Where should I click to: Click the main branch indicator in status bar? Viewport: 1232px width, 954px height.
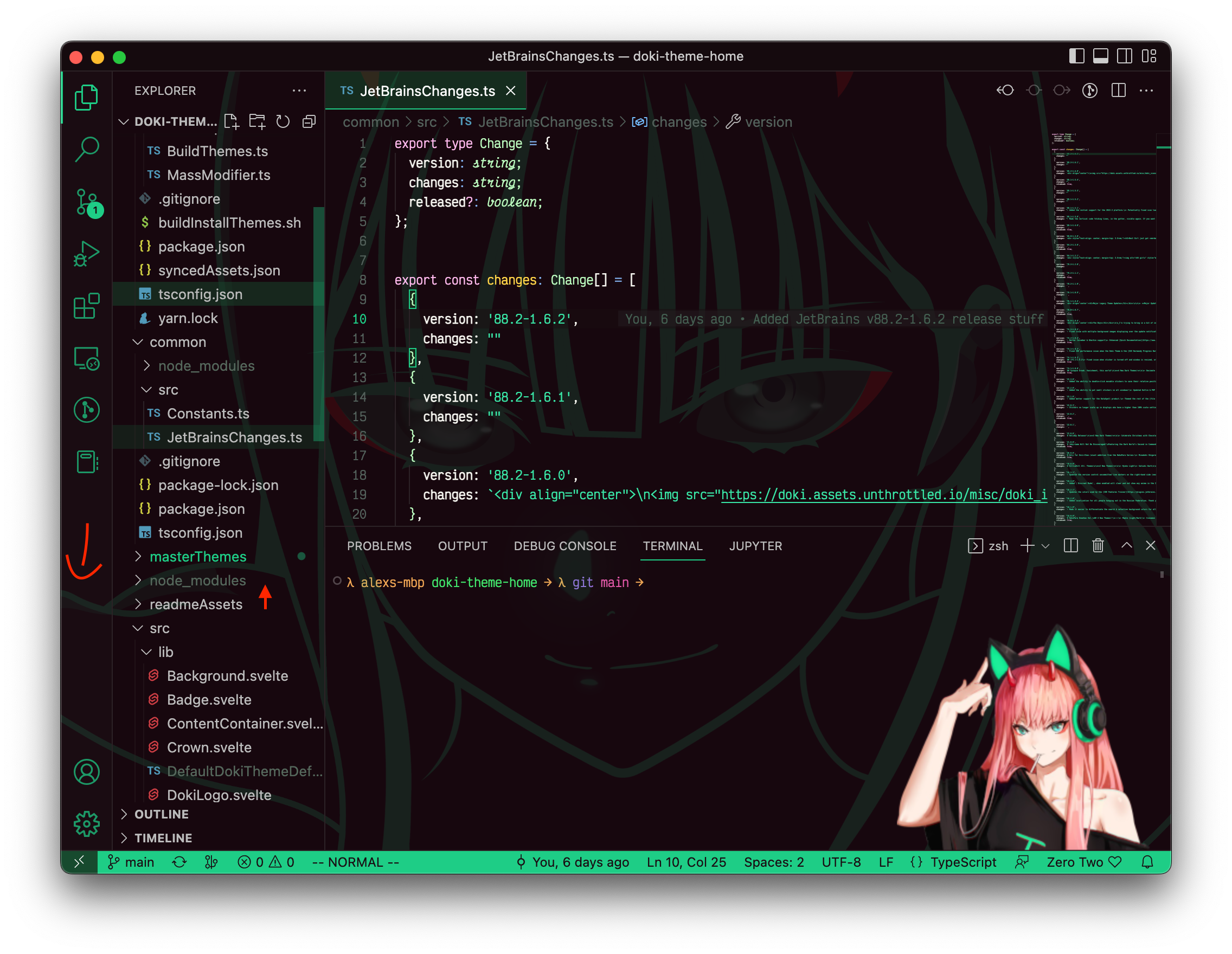[x=130, y=862]
